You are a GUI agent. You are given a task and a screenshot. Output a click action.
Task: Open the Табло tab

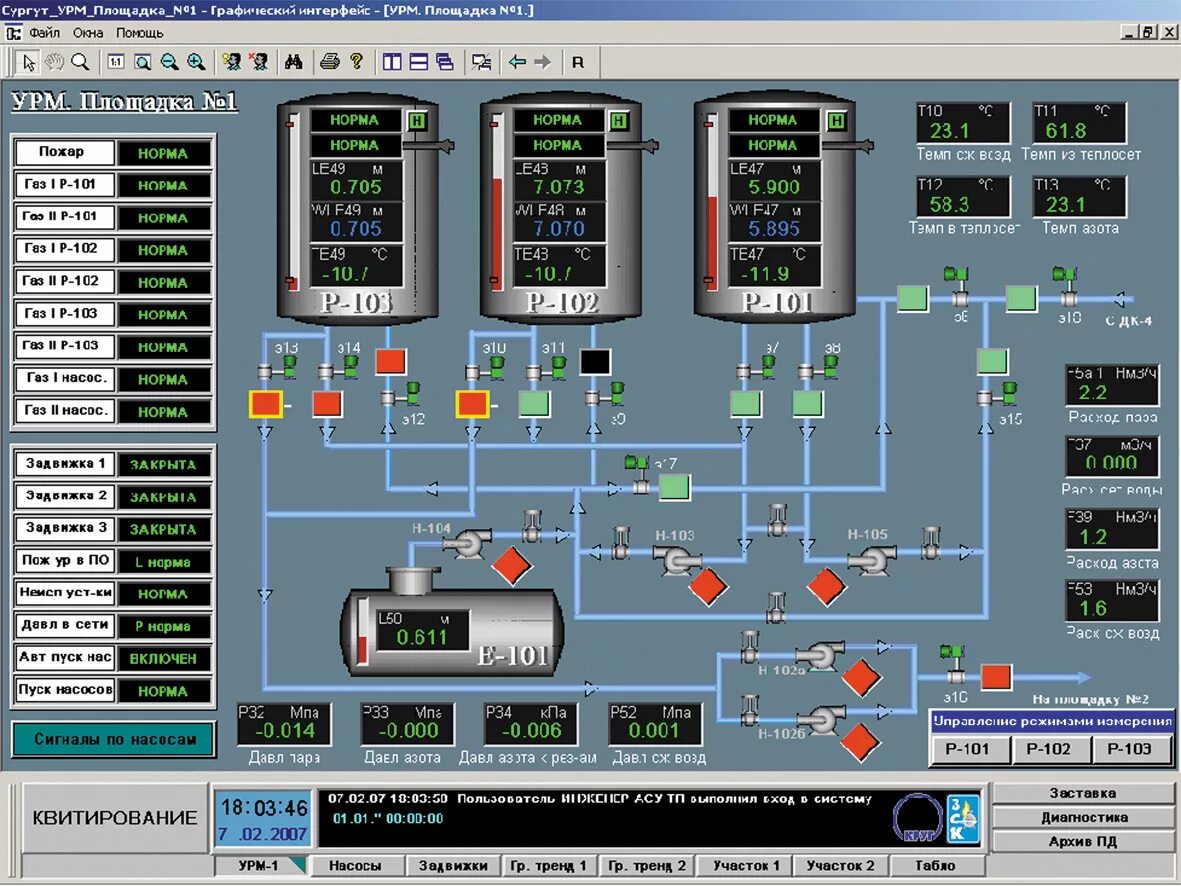935,866
